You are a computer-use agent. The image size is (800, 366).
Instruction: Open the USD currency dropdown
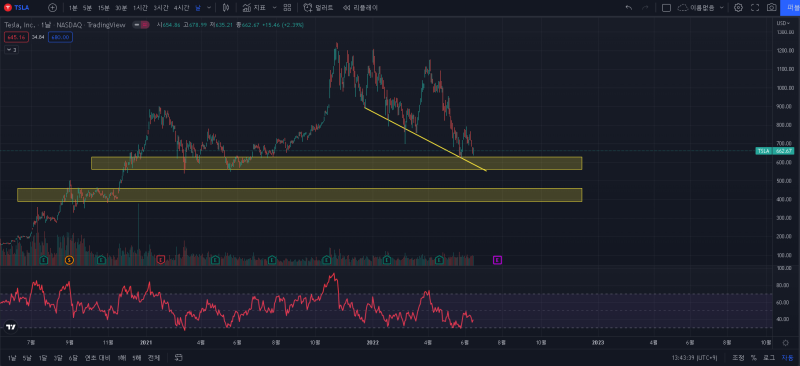point(783,23)
